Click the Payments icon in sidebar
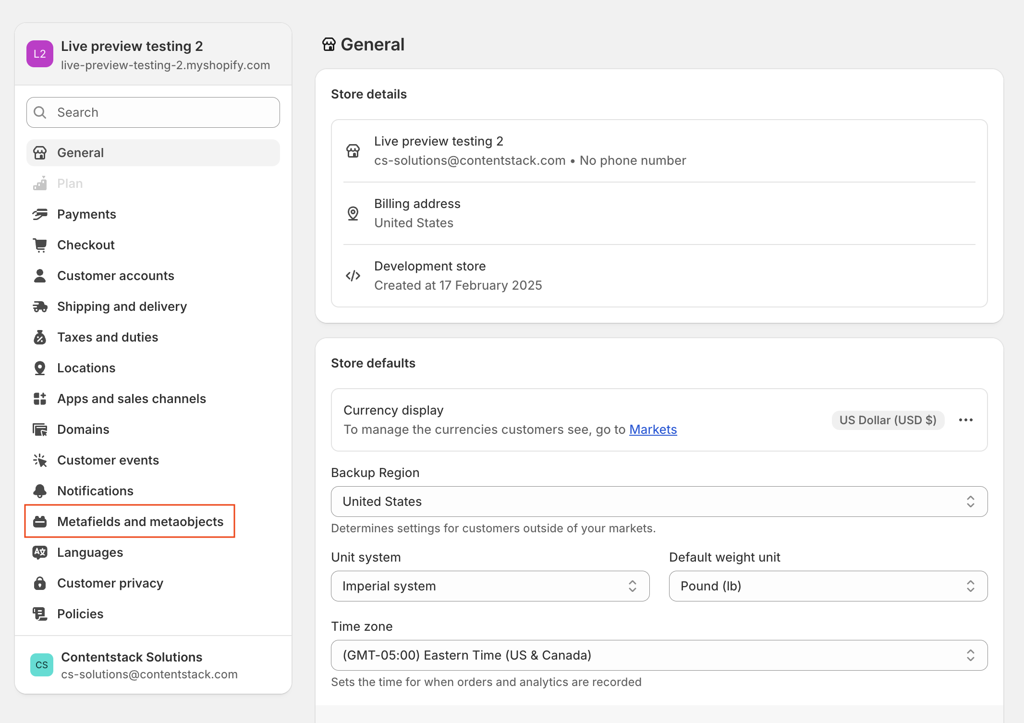The width and height of the screenshot is (1024, 723). pos(40,214)
